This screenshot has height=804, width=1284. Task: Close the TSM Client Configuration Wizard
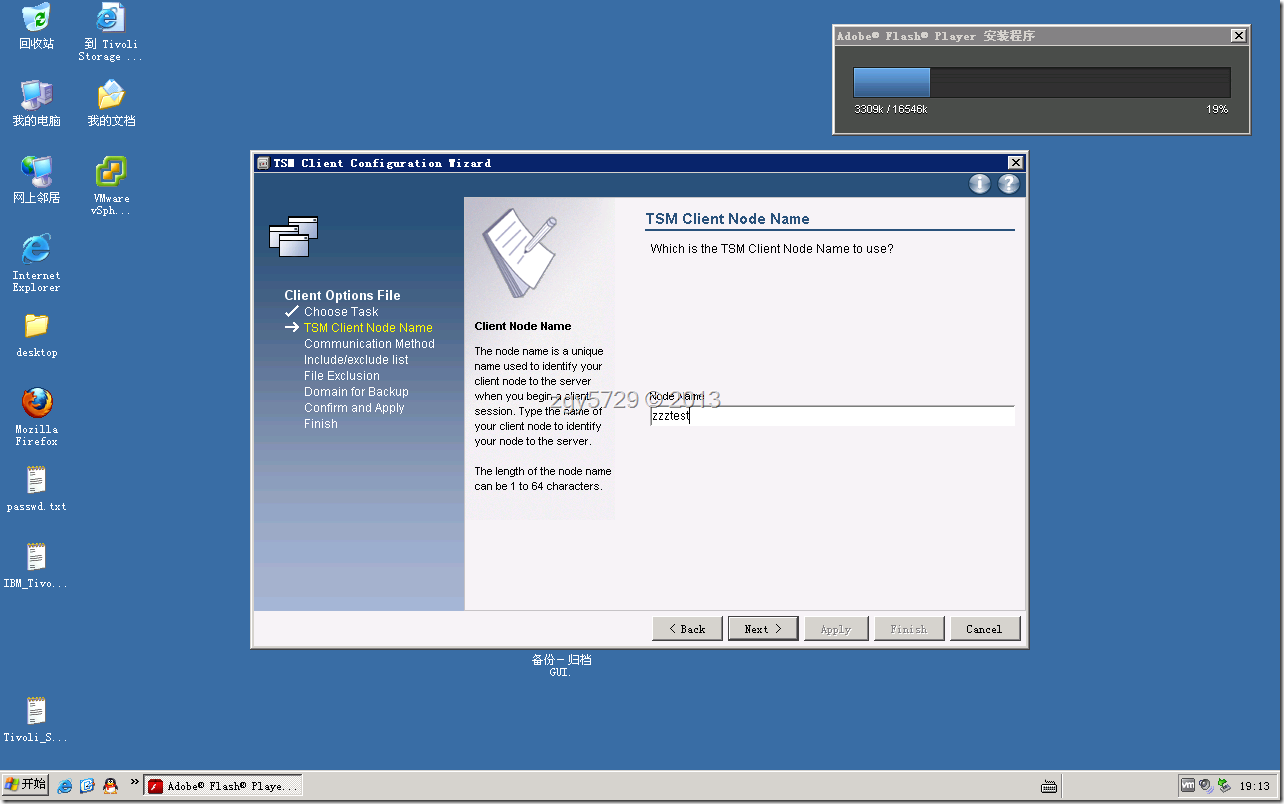click(x=1015, y=163)
